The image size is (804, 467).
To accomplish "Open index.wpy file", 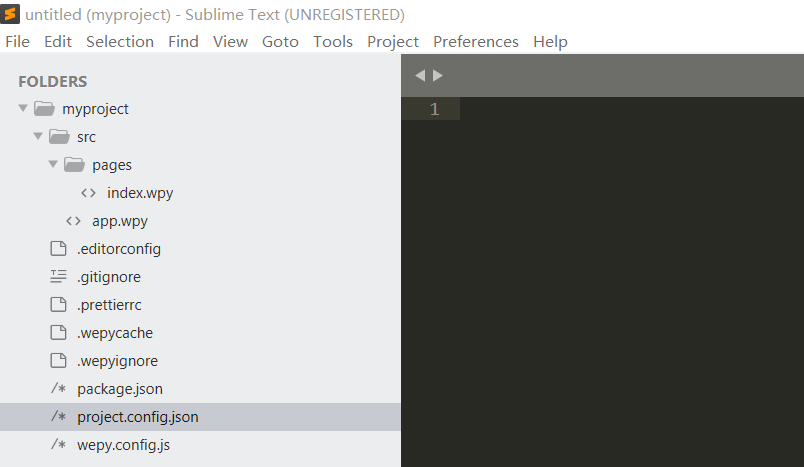I will [140, 193].
